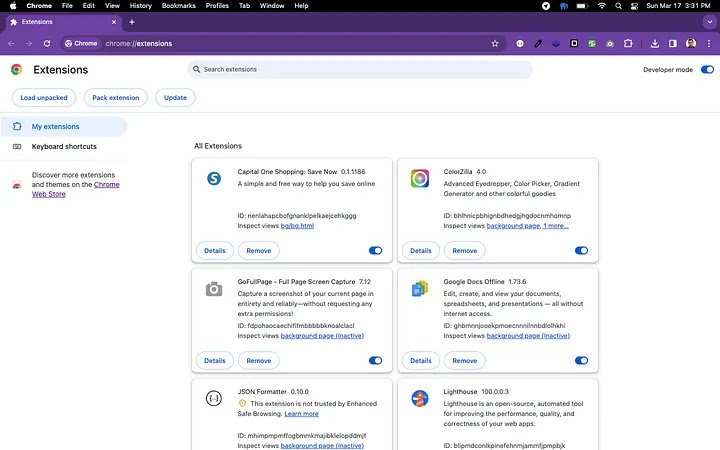Click the JSON Formatter warning shield icon
The height and width of the screenshot is (450, 720).
(242, 403)
